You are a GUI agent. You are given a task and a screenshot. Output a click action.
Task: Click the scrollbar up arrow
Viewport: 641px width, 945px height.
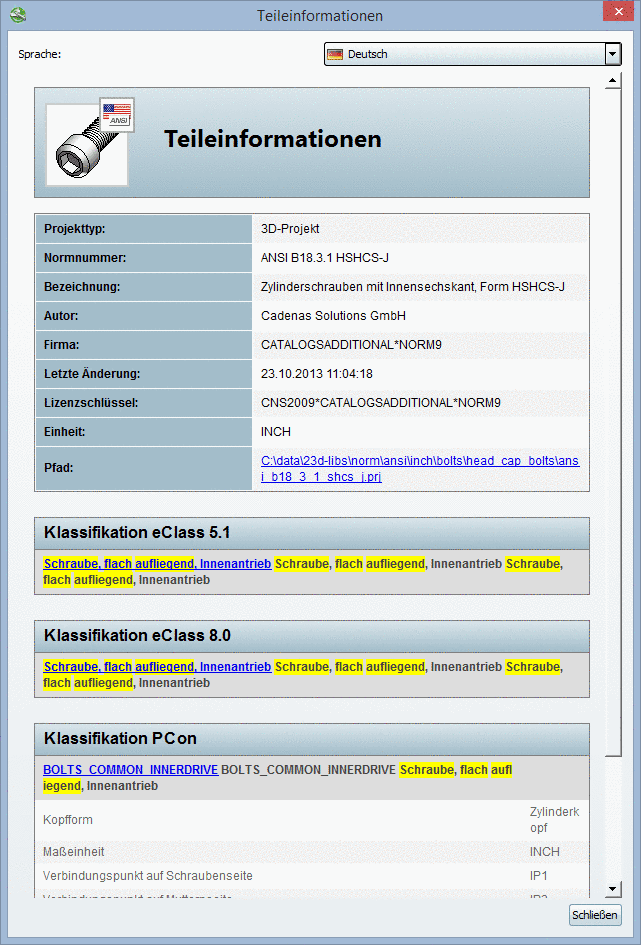613,80
